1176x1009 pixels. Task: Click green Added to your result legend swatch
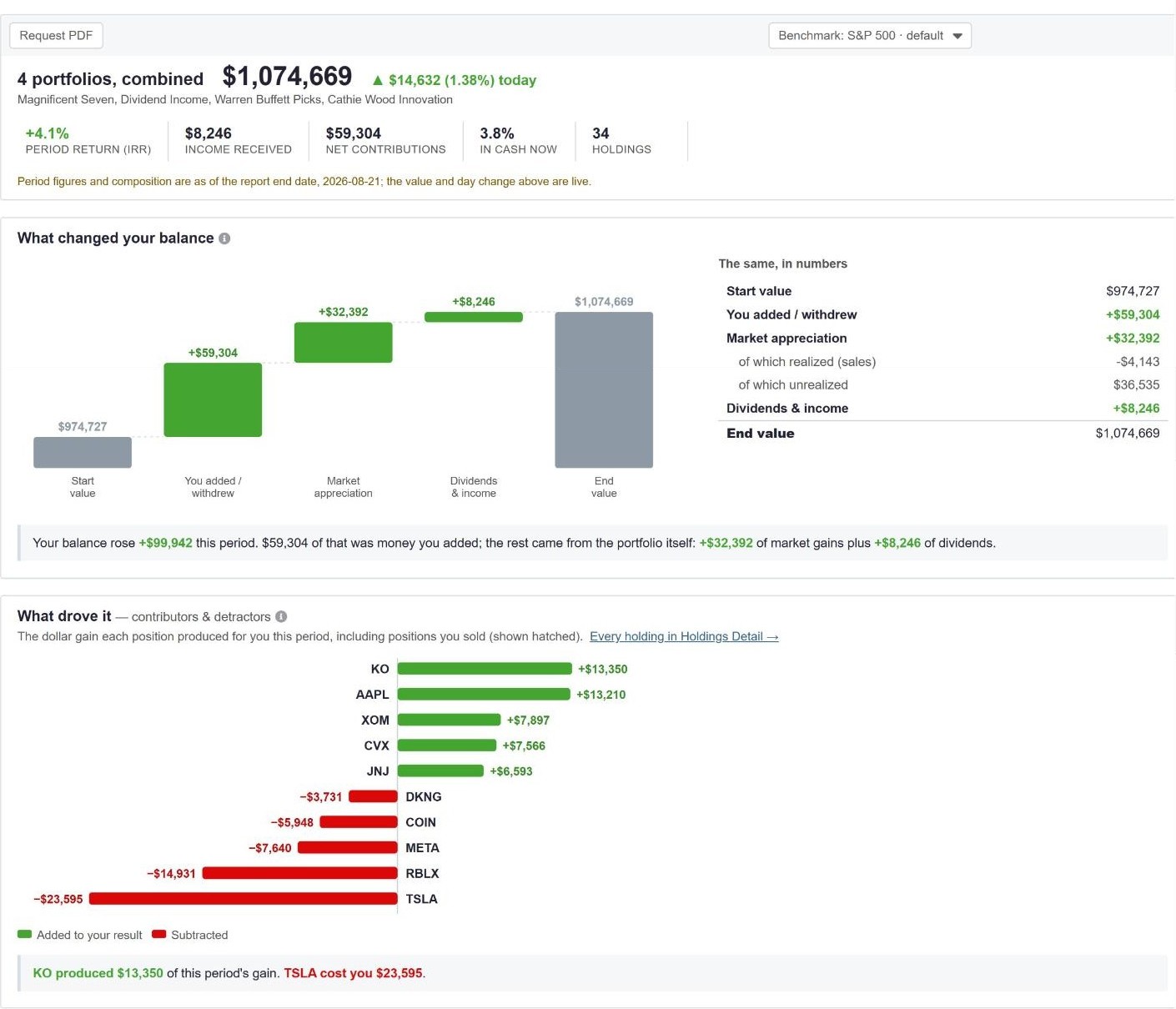pyautogui.click(x=24, y=935)
